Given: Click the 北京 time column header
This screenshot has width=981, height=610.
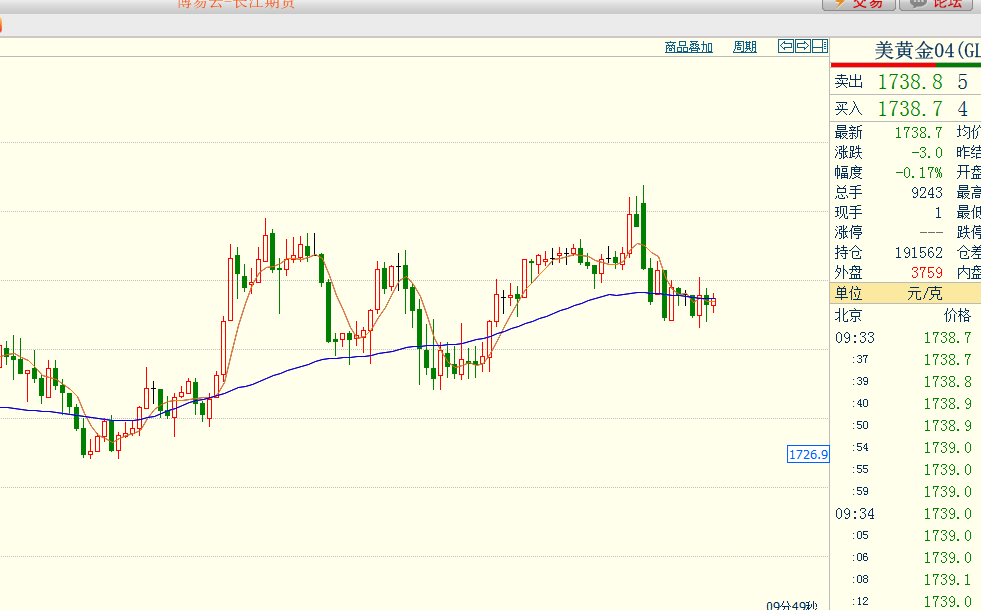Looking at the screenshot, I should pyautogui.click(x=849, y=315).
